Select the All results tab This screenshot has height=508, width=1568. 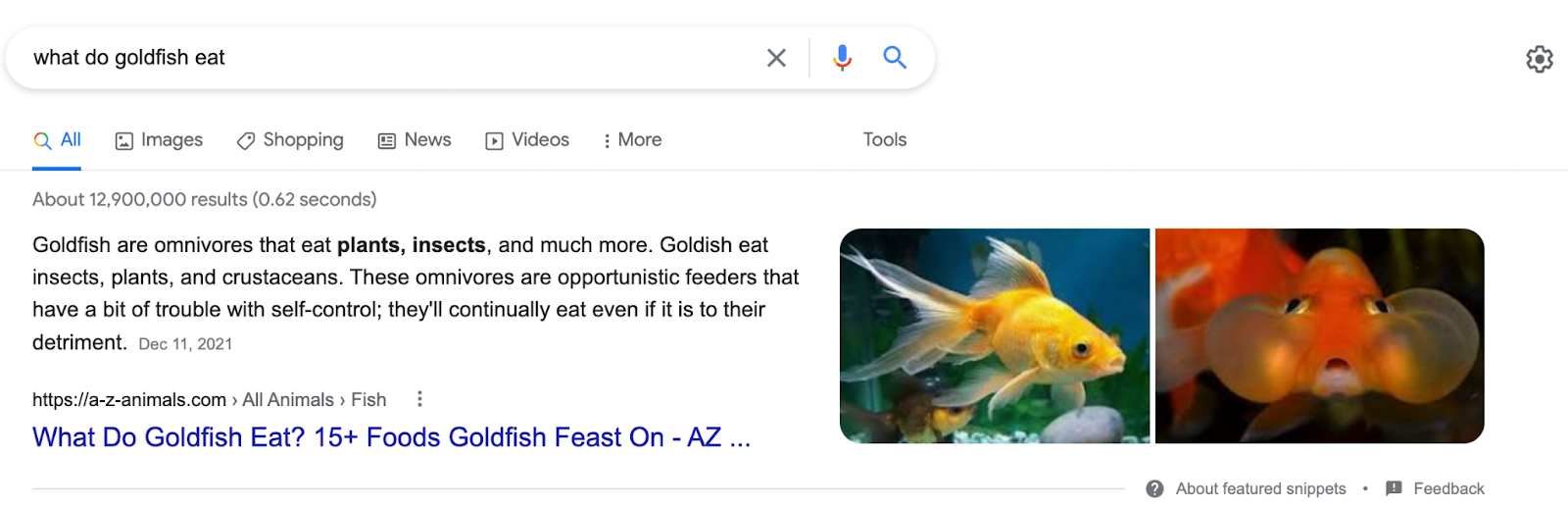click(57, 140)
